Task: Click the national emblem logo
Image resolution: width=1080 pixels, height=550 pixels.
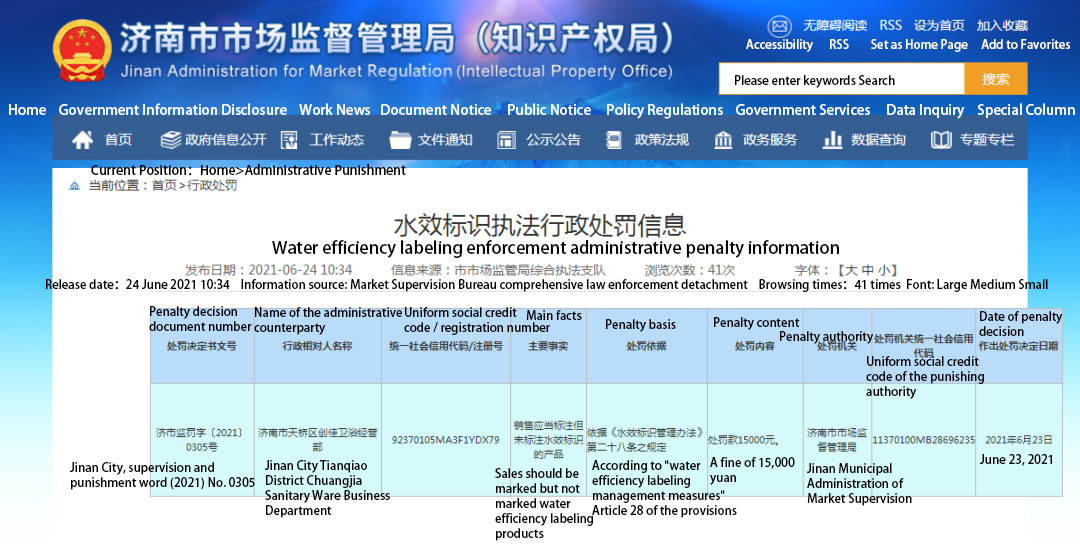Action: [82, 50]
